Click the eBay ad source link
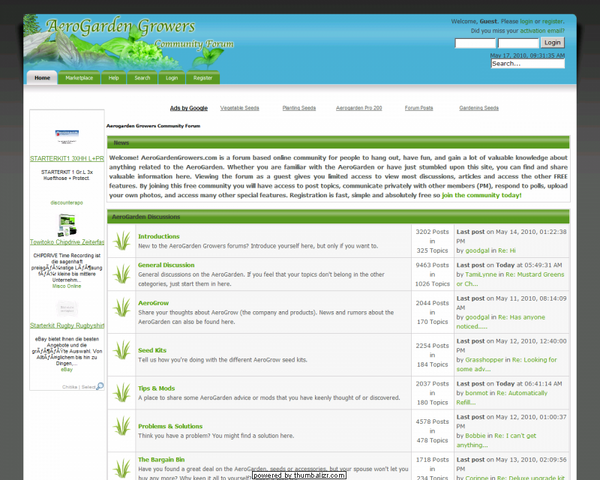600x480 pixels. click(67, 369)
